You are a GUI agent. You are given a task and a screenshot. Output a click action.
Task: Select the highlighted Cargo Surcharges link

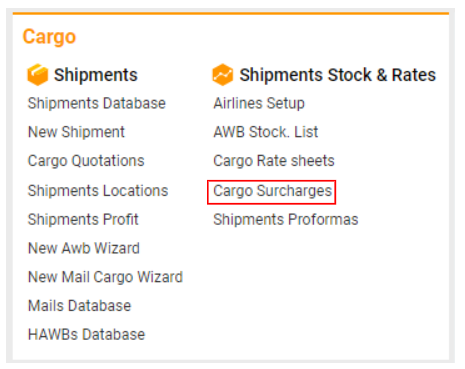tap(272, 191)
